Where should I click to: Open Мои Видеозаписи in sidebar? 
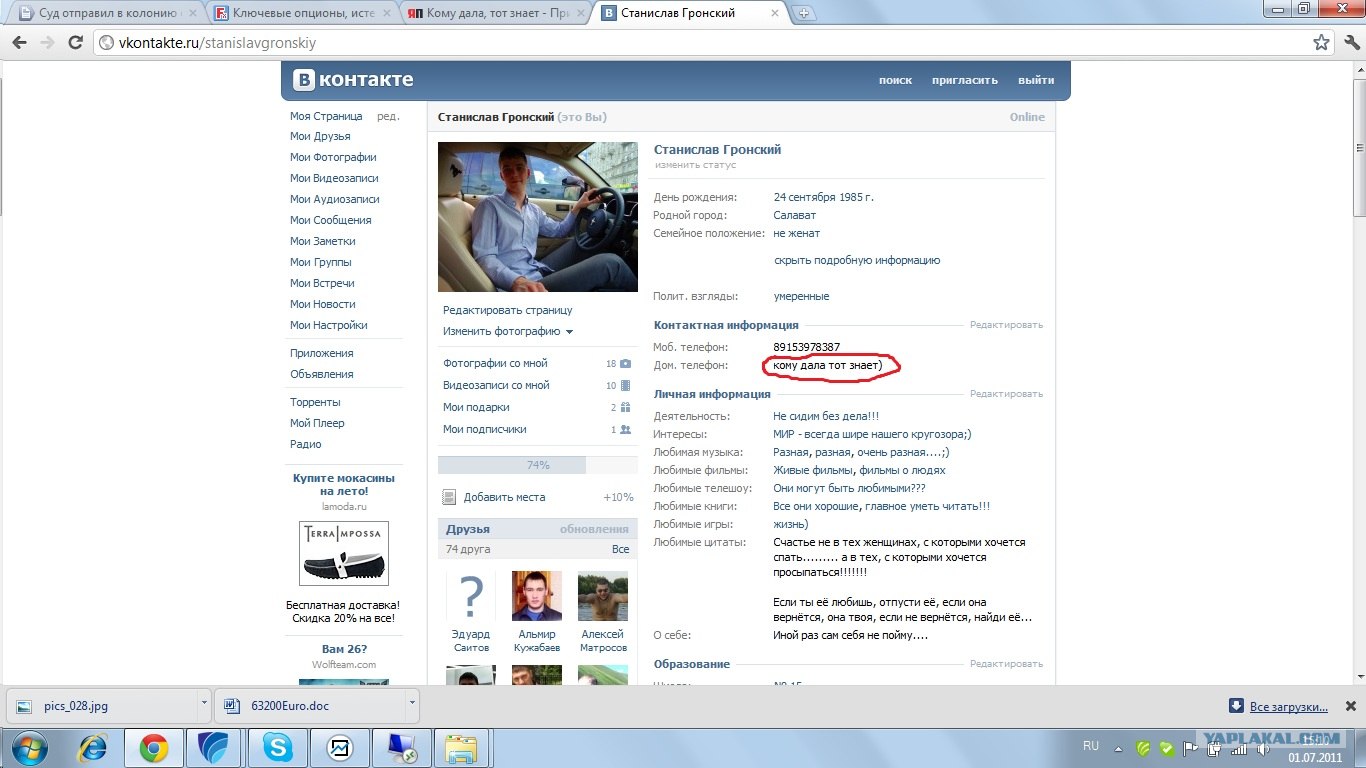click(x=334, y=179)
